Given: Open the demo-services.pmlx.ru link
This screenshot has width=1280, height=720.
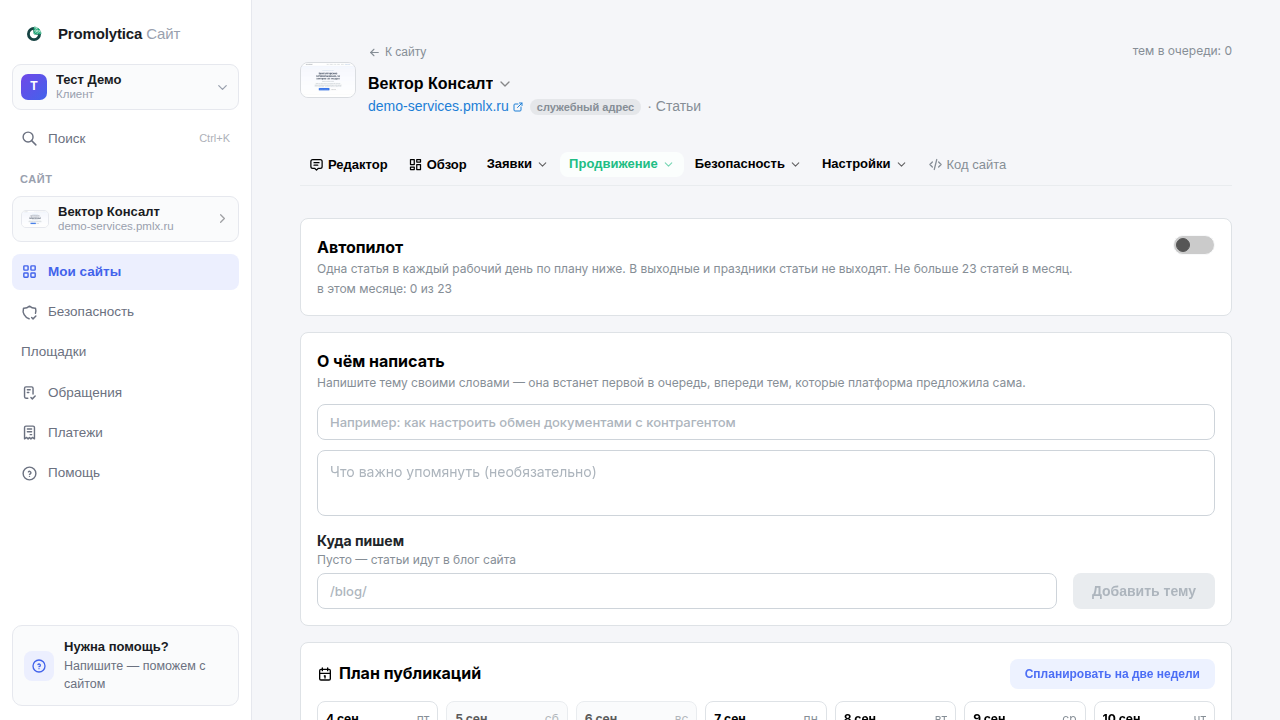Looking at the screenshot, I should pos(438,106).
